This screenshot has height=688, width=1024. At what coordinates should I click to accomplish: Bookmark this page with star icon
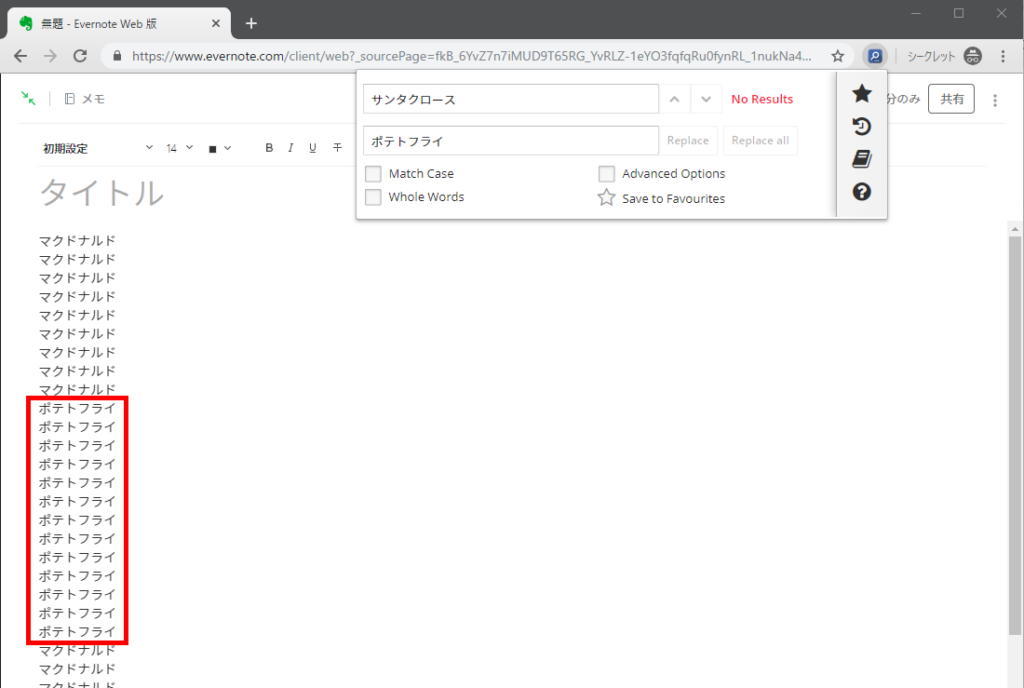[x=837, y=56]
